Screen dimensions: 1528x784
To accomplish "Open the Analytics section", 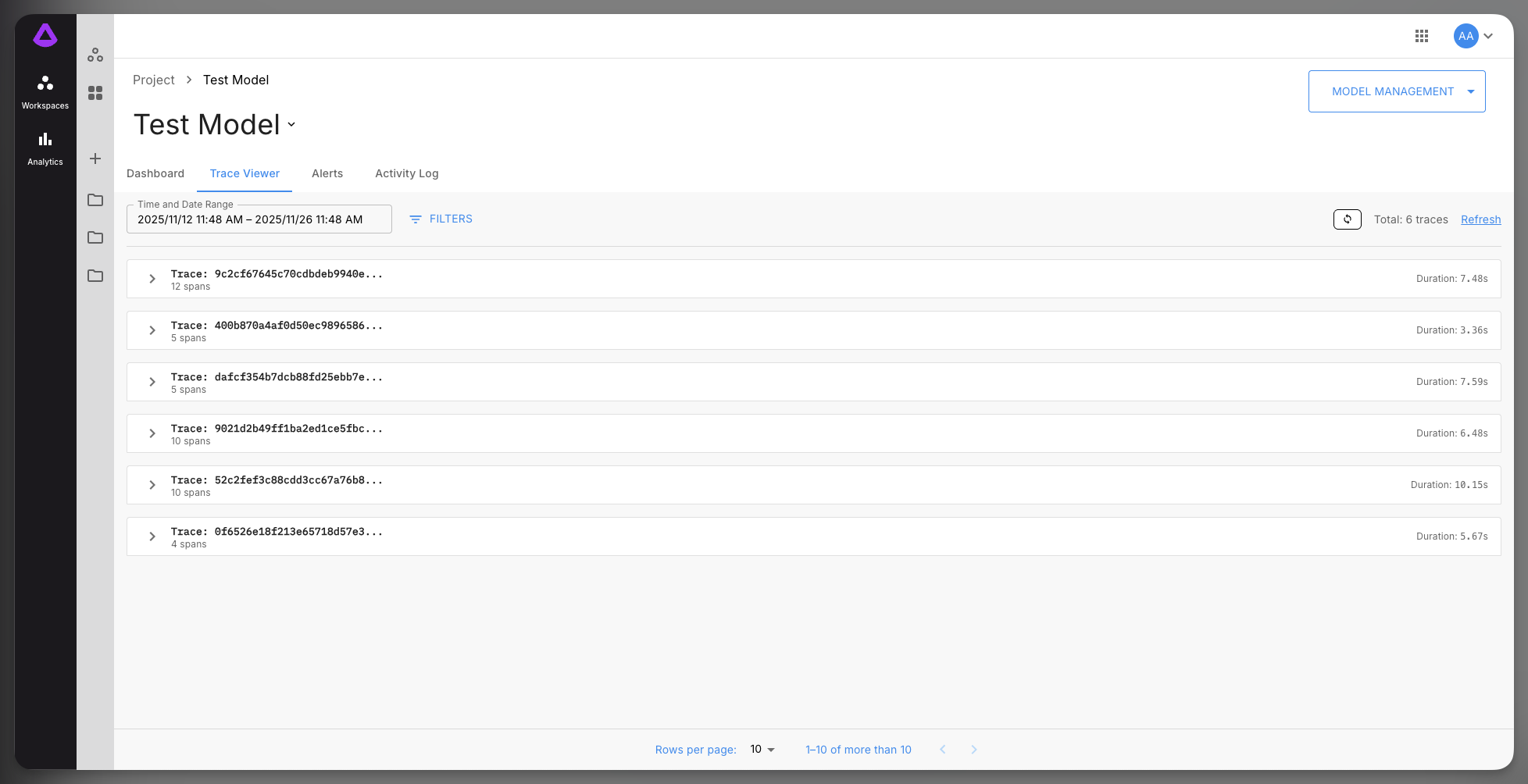I will [45, 149].
